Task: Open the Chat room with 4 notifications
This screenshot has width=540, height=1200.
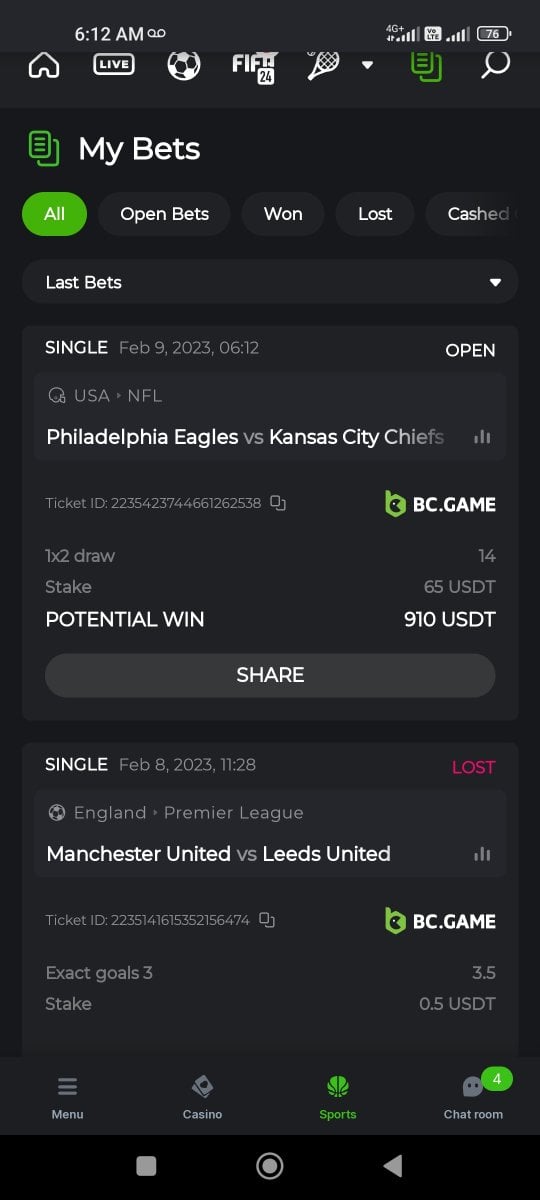Action: point(473,1097)
